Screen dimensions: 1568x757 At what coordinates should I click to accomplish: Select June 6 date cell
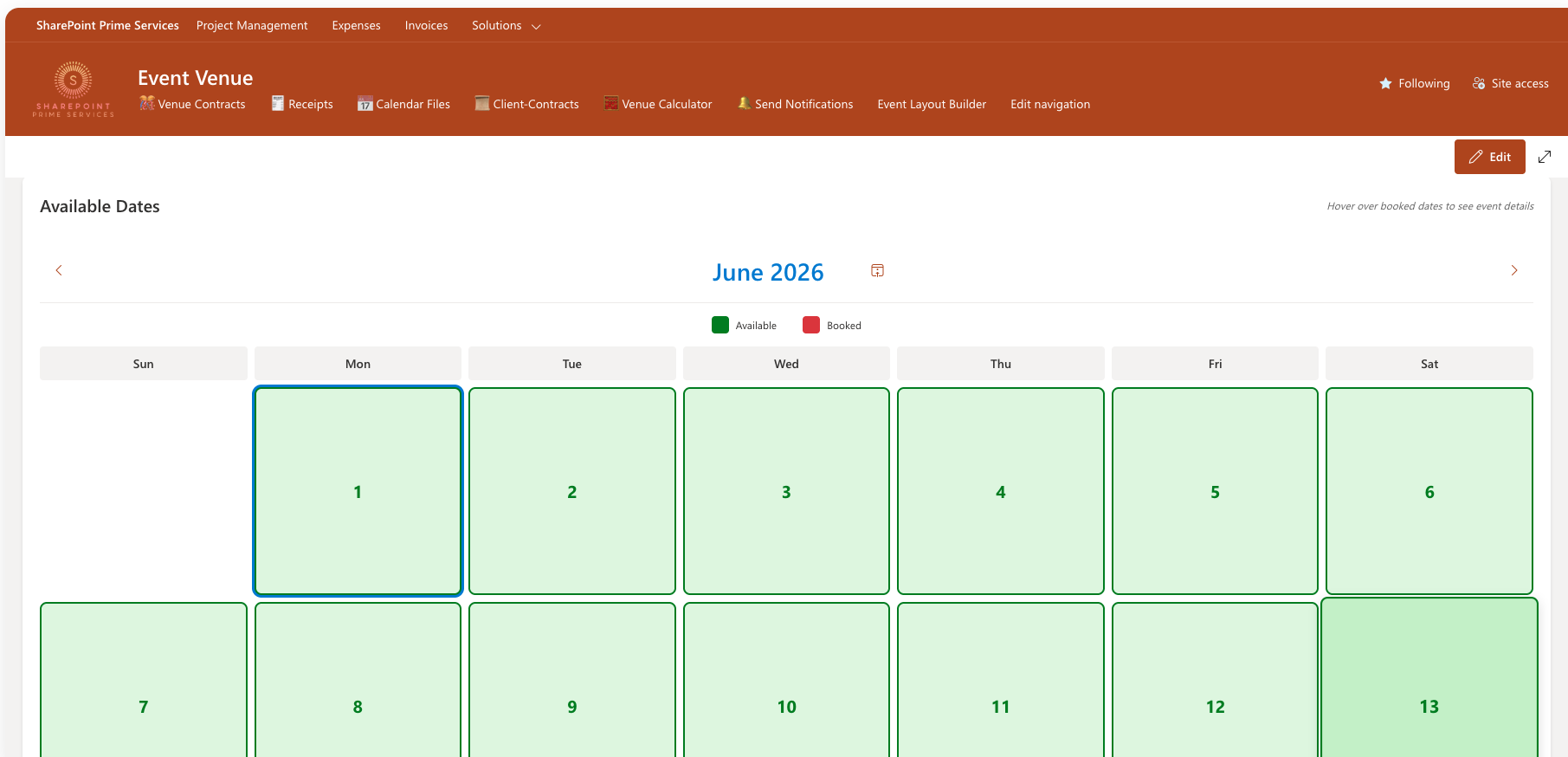pos(1429,491)
